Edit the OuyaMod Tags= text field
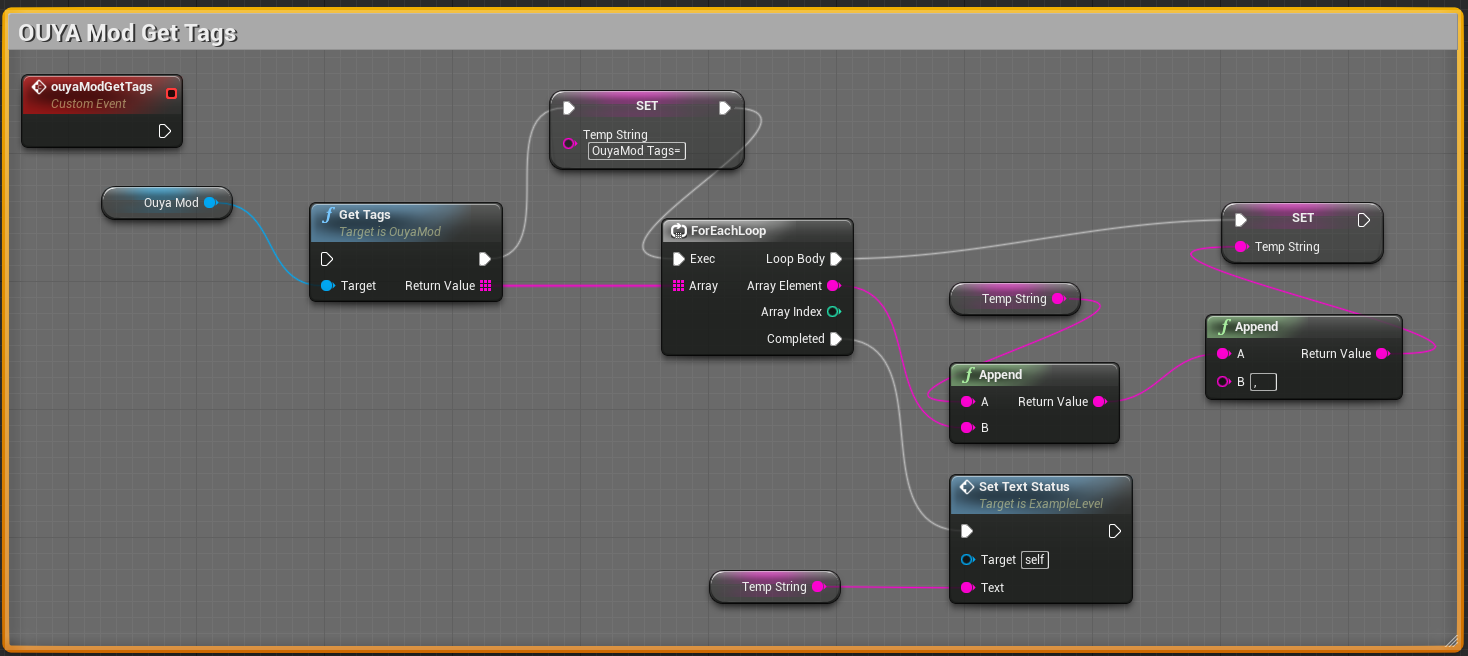 click(x=636, y=151)
